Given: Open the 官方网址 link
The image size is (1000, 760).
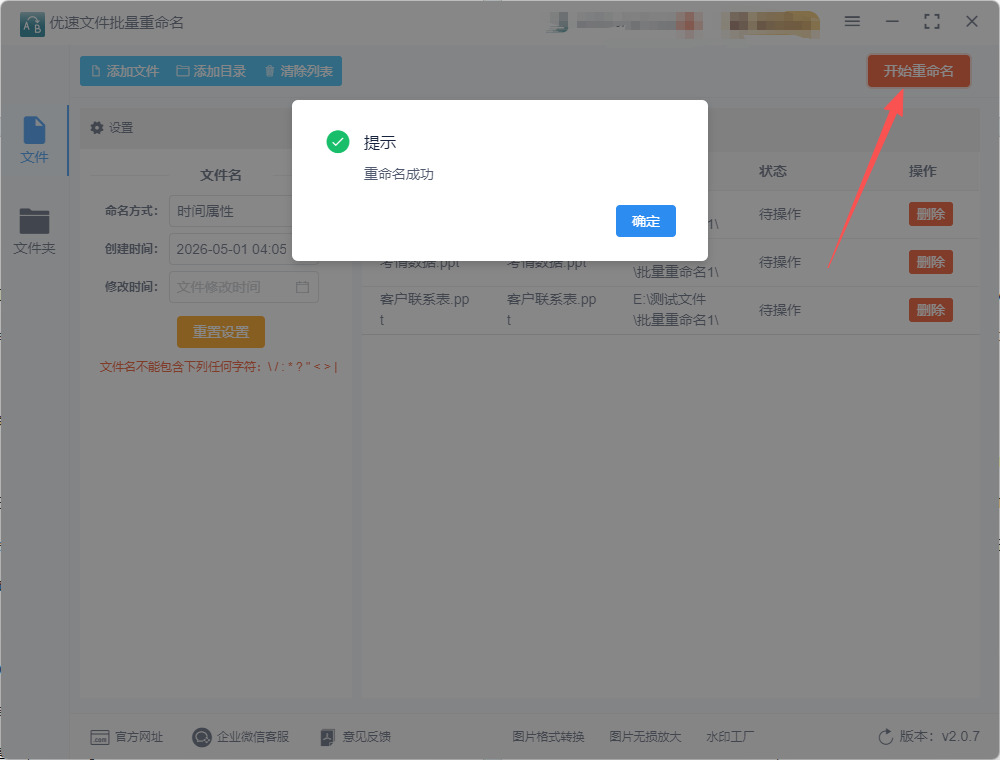Looking at the screenshot, I should tap(126, 736).
